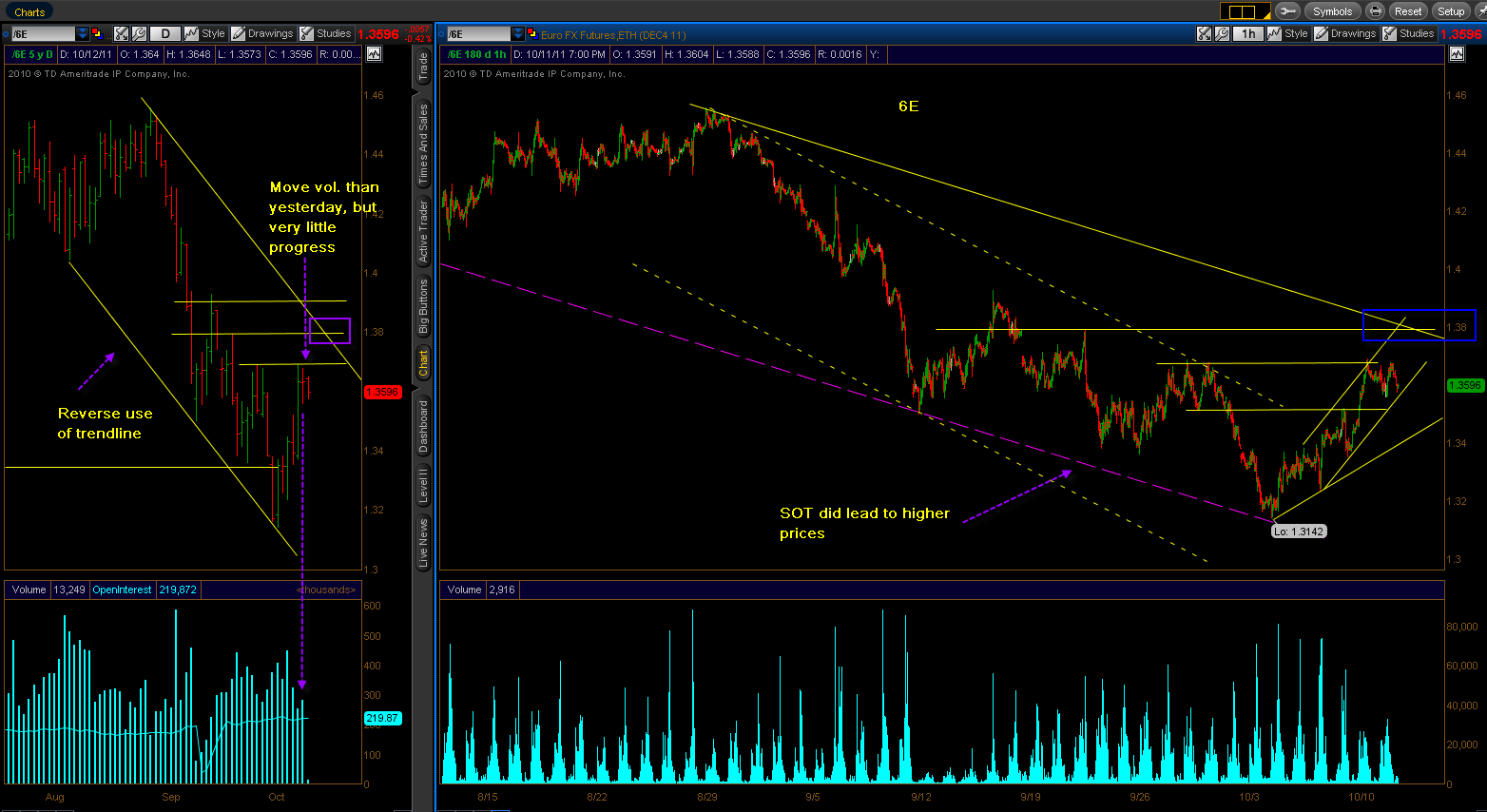Viewport: 1487px width, 812px height.
Task: Click the 'Move vol. than yesterday' annotation text
Action: click(x=323, y=217)
